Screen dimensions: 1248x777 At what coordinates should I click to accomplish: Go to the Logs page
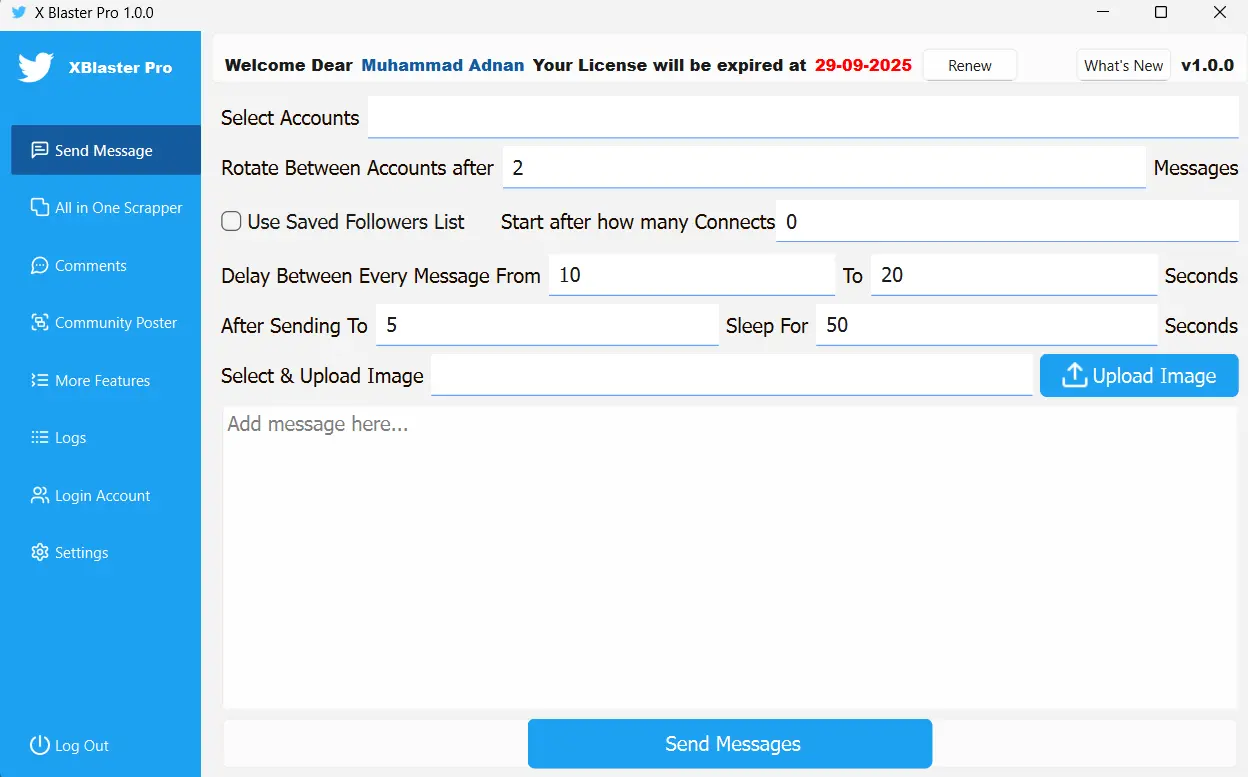pyautogui.click(x=70, y=438)
